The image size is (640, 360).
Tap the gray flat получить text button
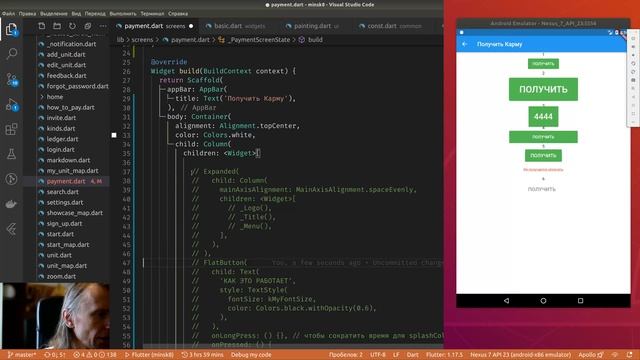[x=542, y=189]
